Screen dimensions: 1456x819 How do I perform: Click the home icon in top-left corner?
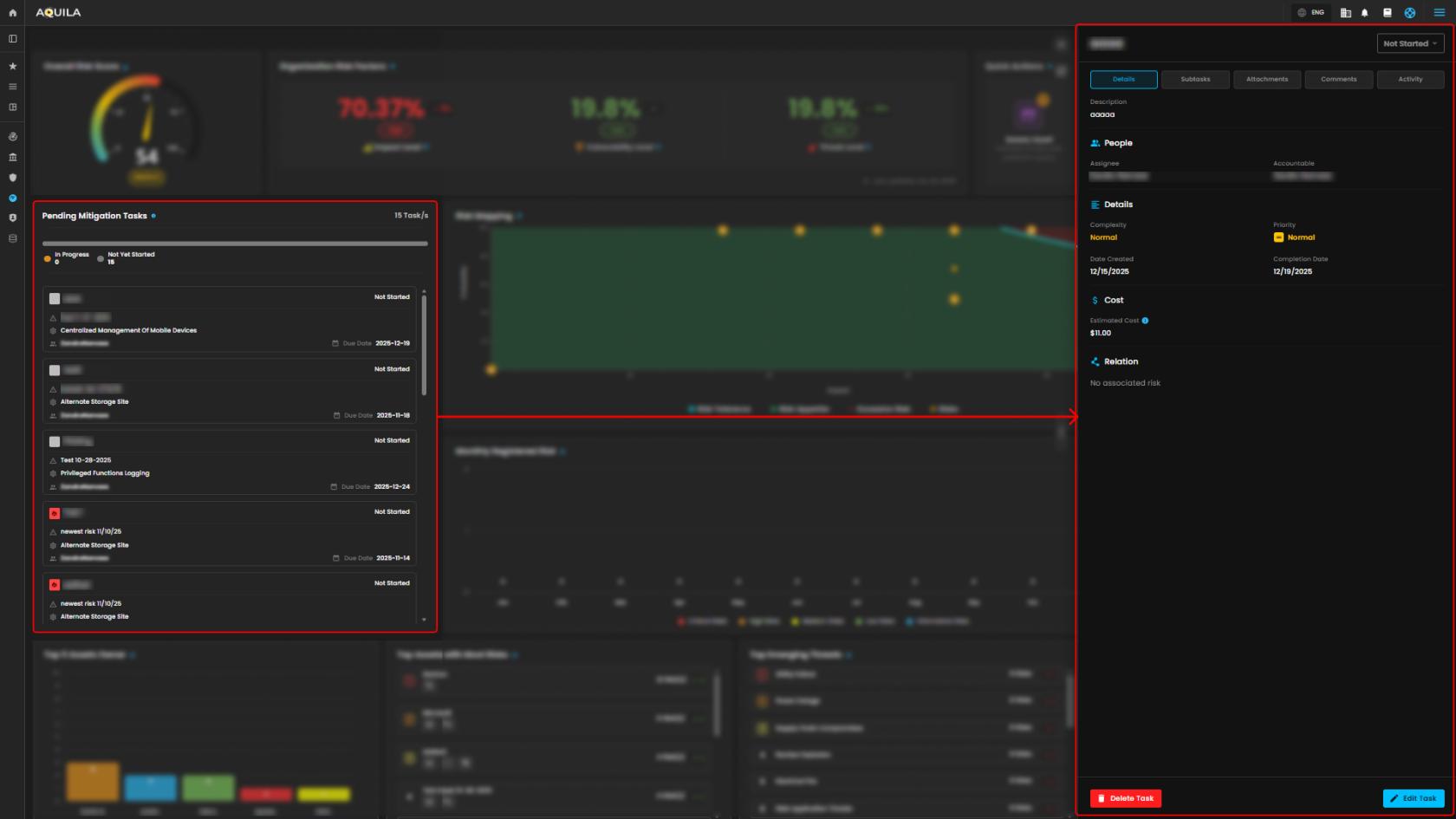tap(12, 13)
